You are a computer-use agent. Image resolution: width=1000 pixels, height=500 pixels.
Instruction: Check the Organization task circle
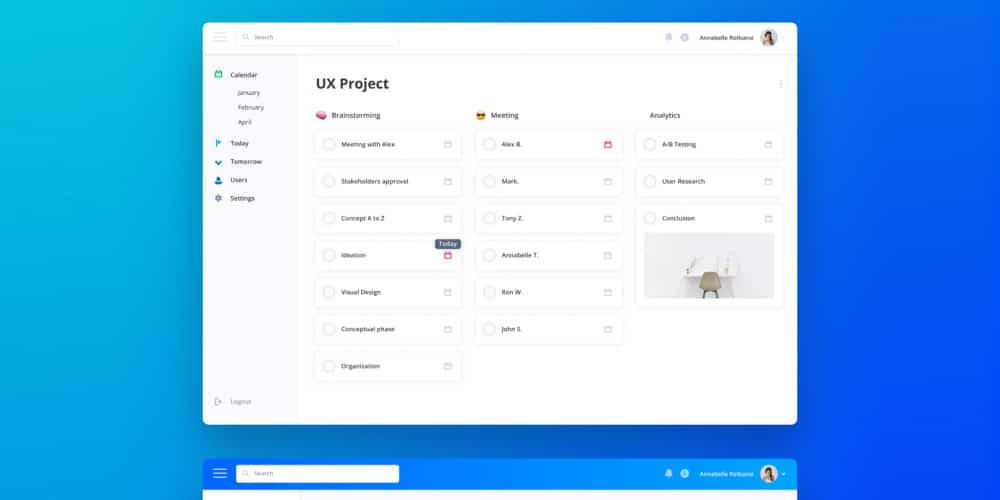pyautogui.click(x=329, y=366)
